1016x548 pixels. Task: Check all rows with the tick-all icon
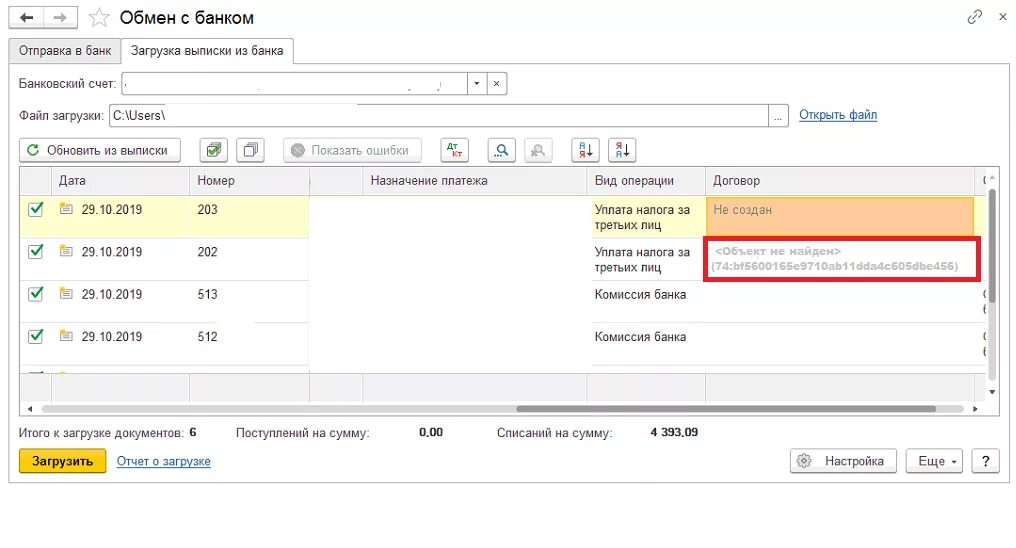[213, 150]
